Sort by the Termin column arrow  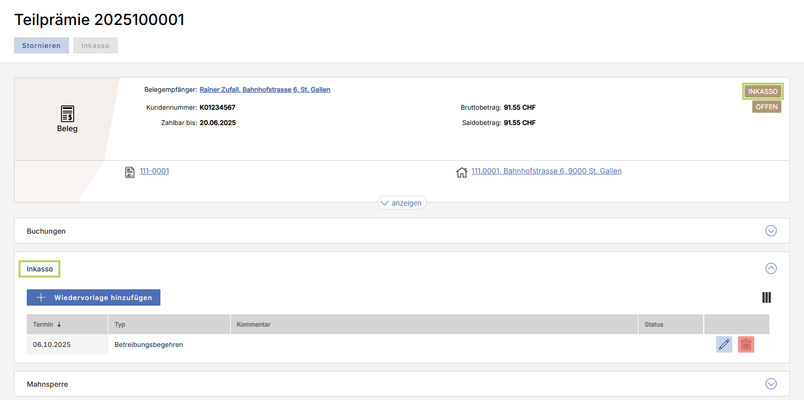click(59, 325)
